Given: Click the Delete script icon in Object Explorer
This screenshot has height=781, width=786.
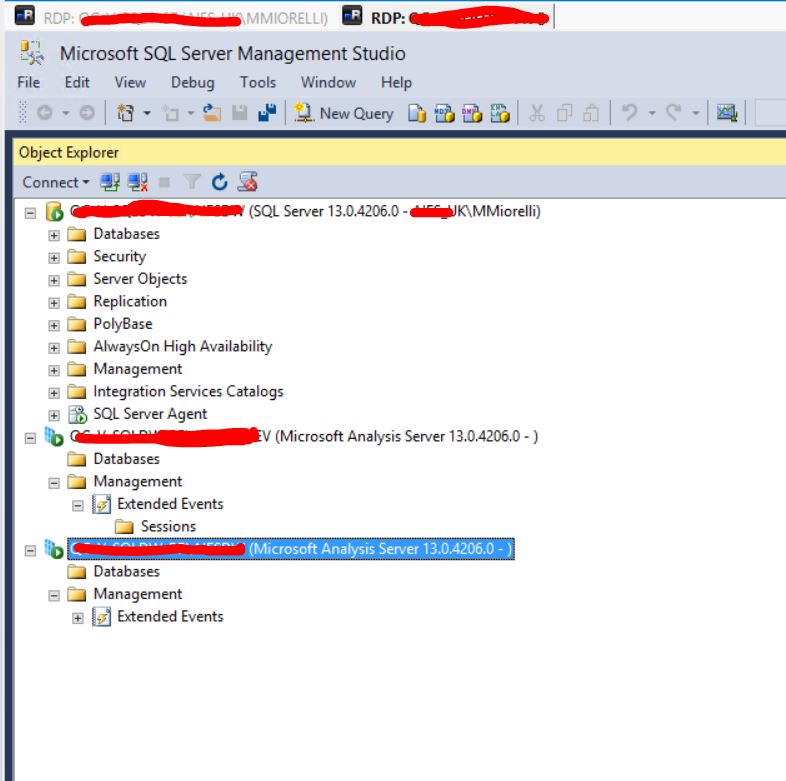Looking at the screenshot, I should (248, 182).
